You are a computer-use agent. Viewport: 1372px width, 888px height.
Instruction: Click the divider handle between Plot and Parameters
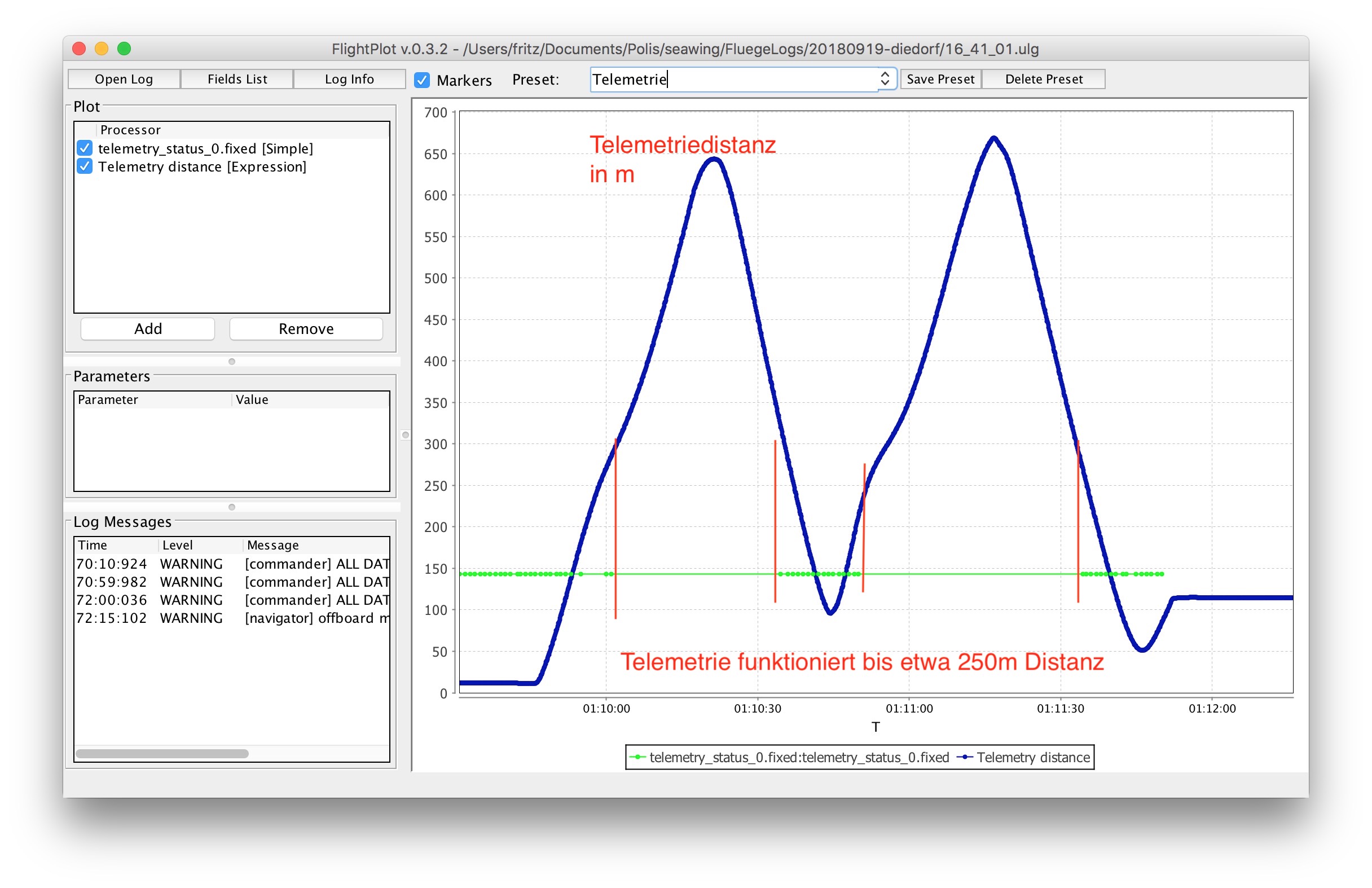point(232,362)
